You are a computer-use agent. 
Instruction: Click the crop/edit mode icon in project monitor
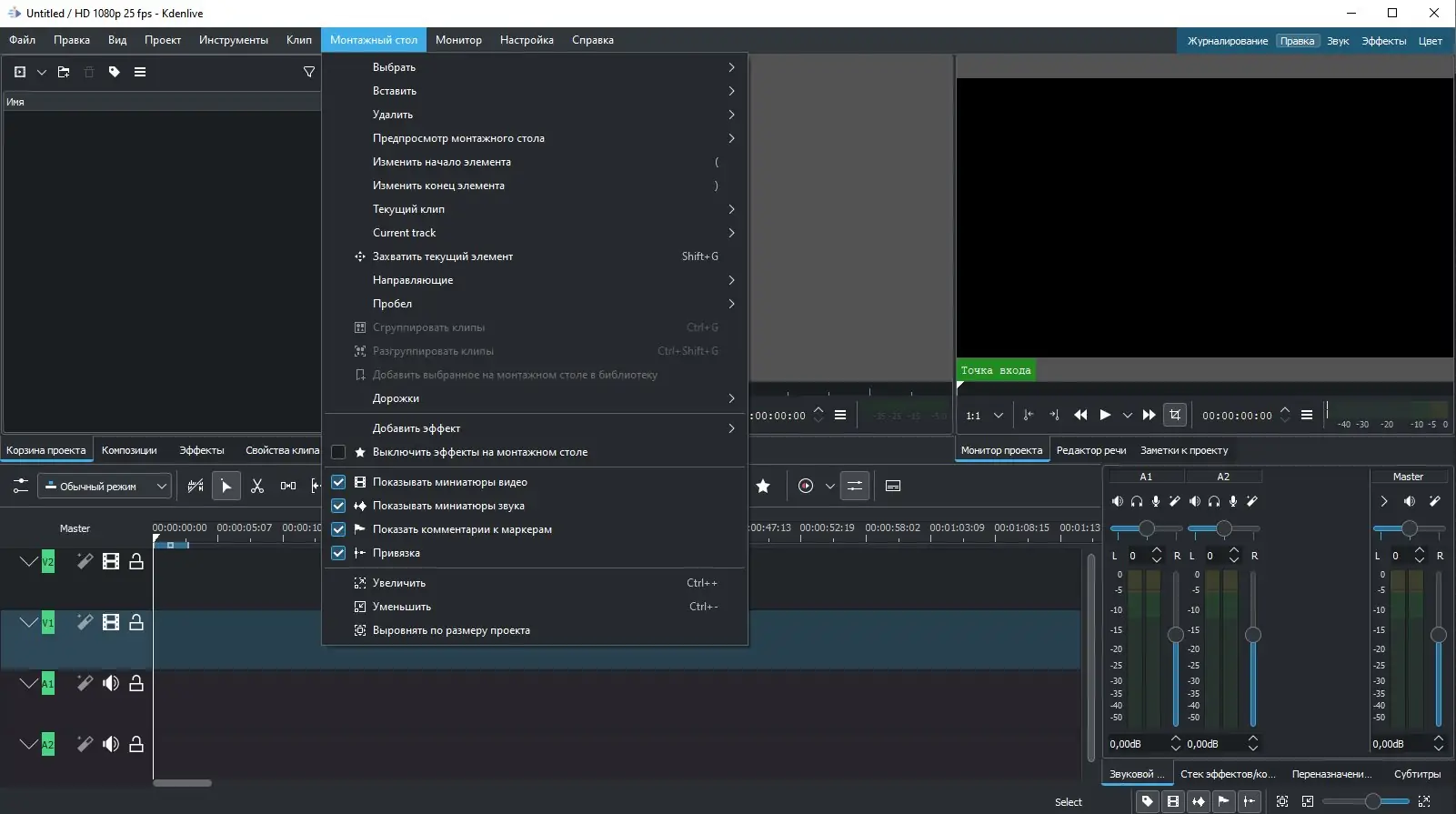[1175, 415]
